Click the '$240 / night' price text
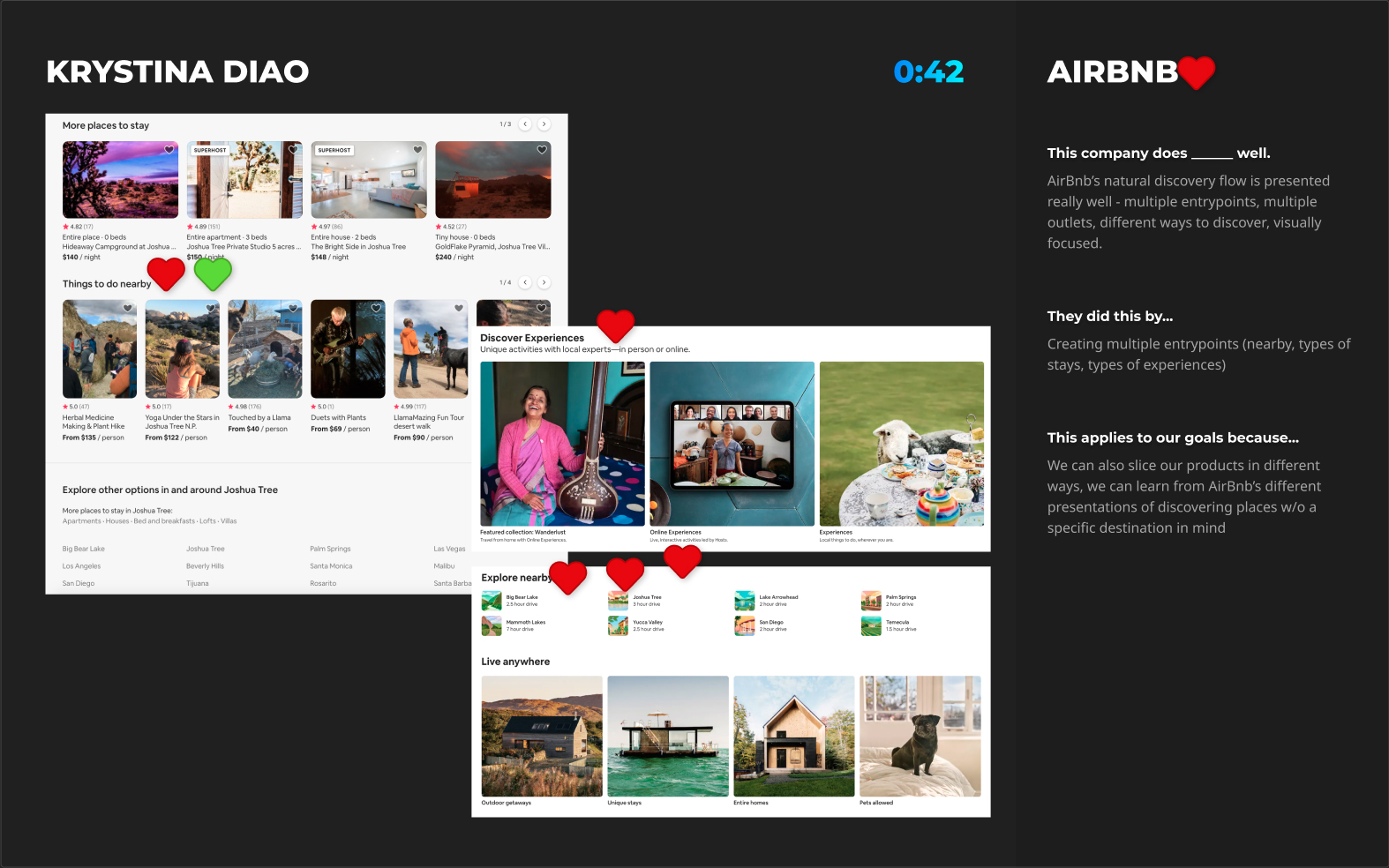Screen dimensions: 1389x868 454,257
